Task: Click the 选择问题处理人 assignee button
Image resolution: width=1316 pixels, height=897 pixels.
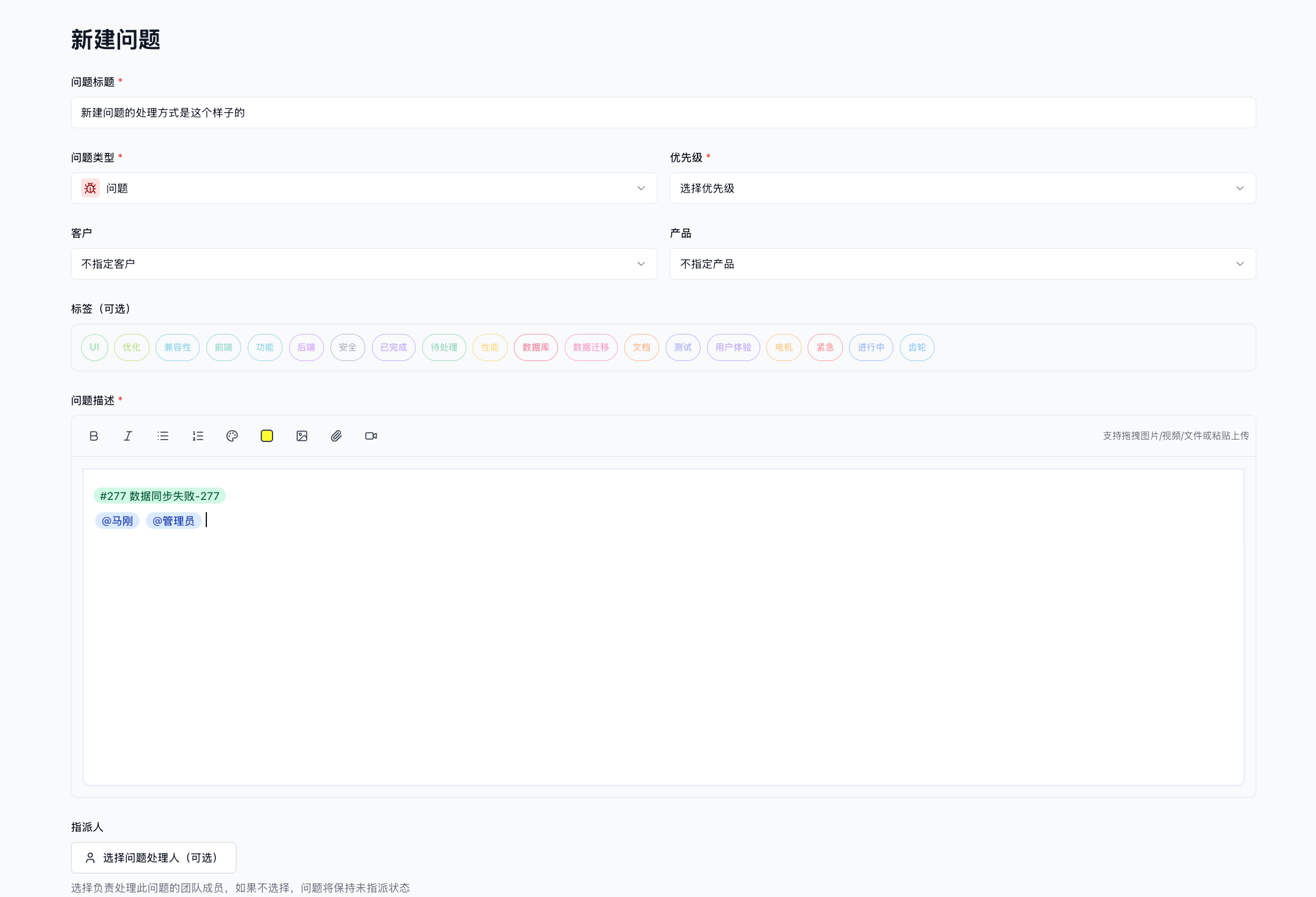Action: (x=154, y=857)
